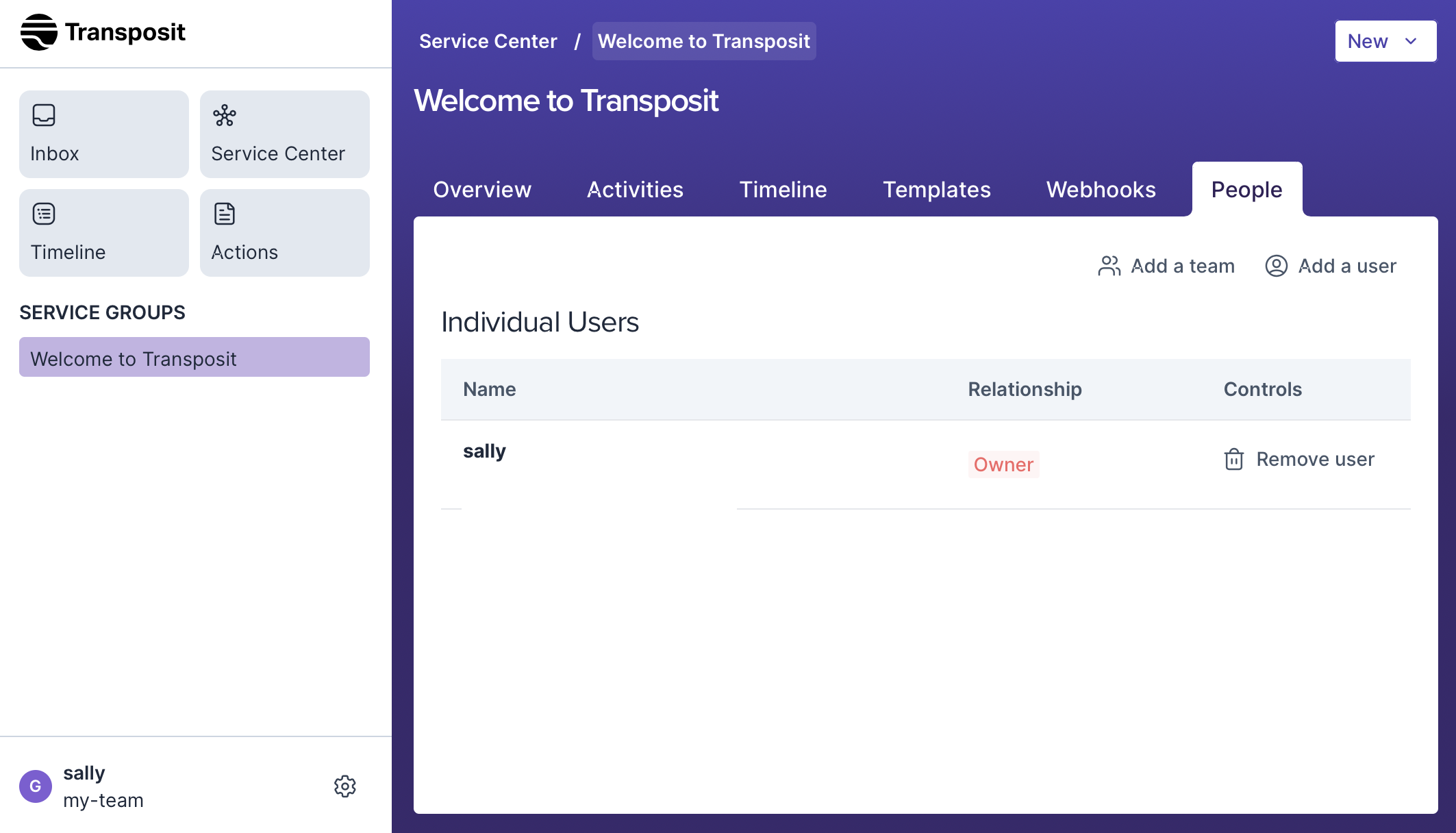Go to the Webhooks tab
The width and height of the screenshot is (1456, 833).
coord(1101,190)
